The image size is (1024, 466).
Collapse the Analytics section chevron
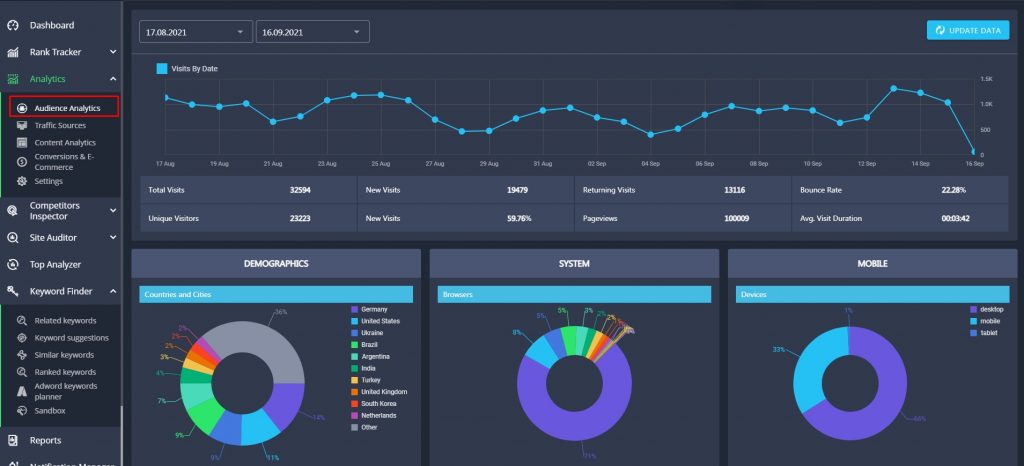[x=113, y=79]
